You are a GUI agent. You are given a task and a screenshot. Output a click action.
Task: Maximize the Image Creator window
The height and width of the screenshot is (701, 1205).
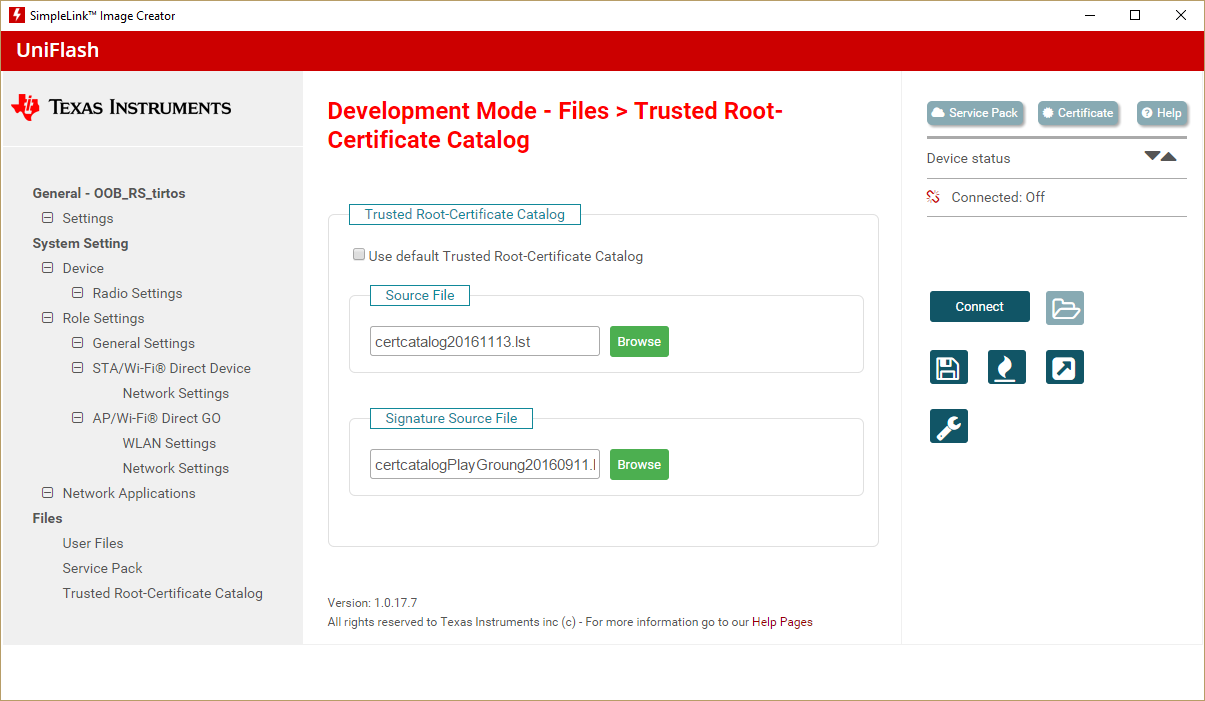[1135, 15]
